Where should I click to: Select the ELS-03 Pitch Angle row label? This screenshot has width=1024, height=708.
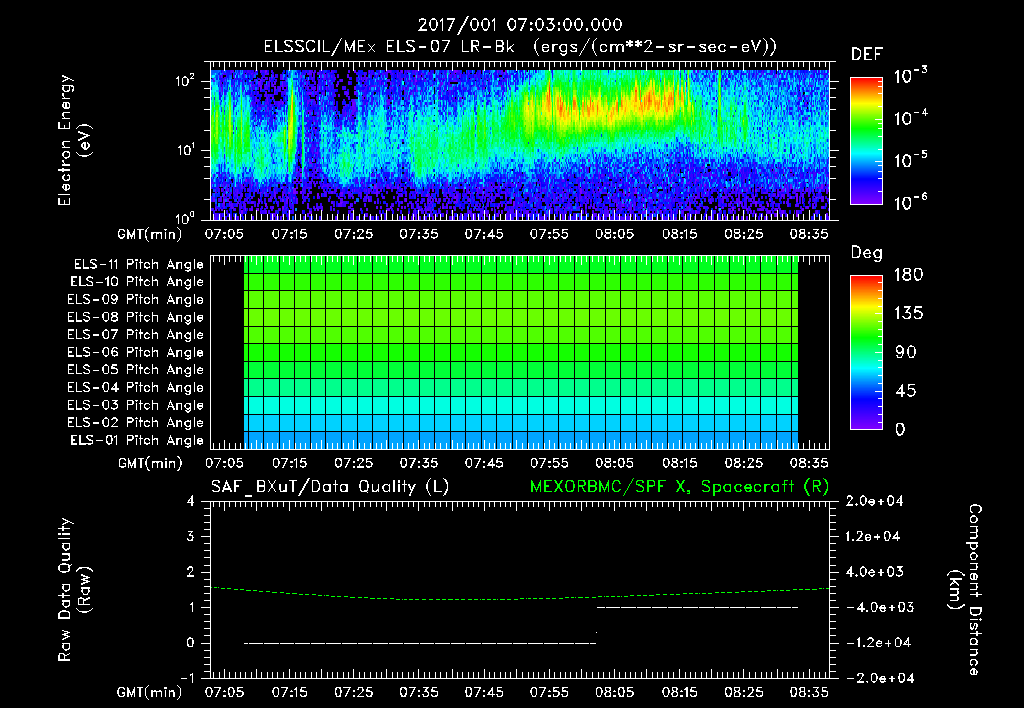136,406
